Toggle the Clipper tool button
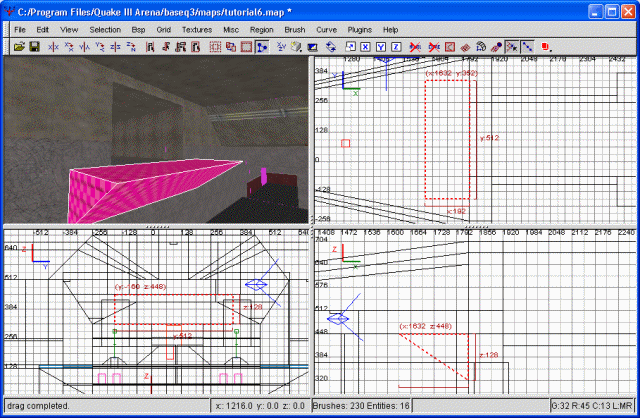640x418 pixels. (262, 47)
